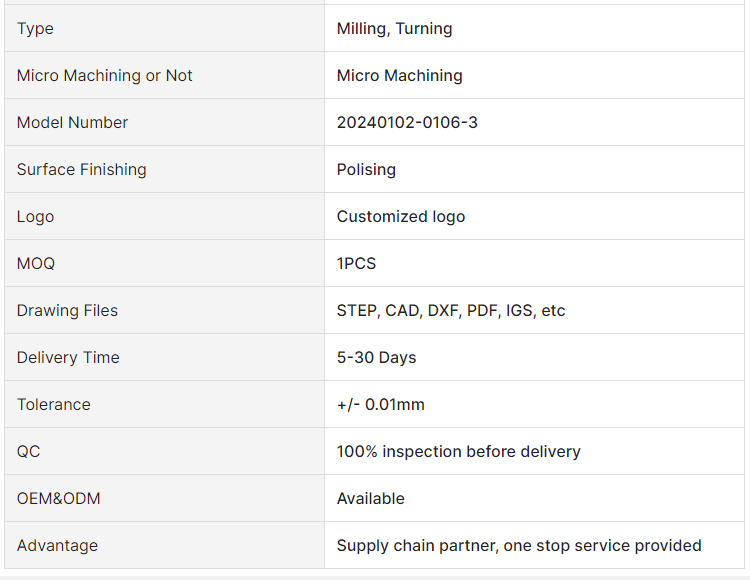Screen dimensions: 750x580
Task: Select model number 20240102-0106-3
Action: [x=407, y=122]
